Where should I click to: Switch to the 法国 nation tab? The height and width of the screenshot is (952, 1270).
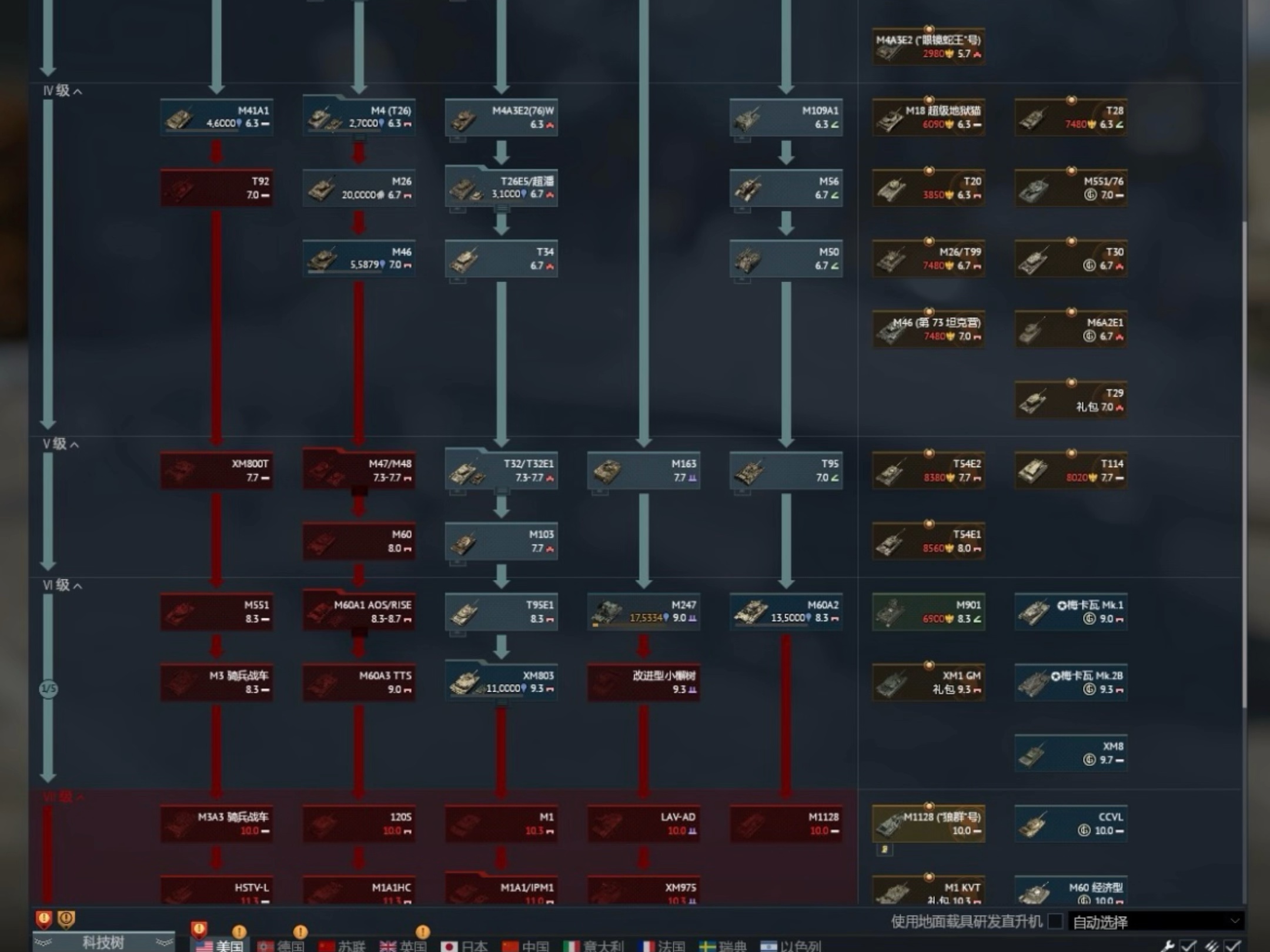(661, 945)
